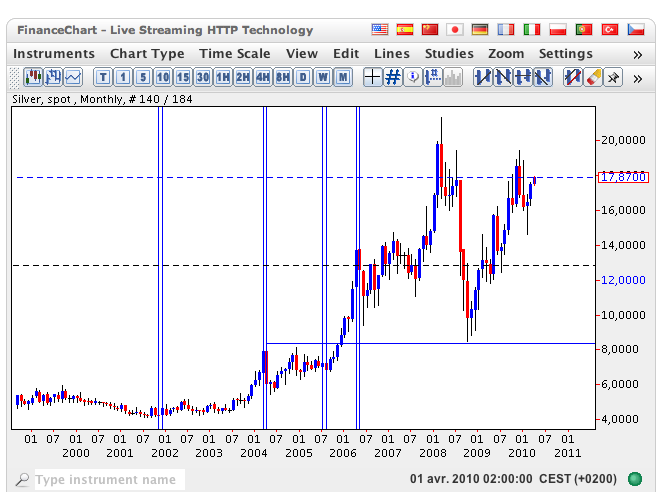Viewport: 656px width, 492px height.
Task: Set timeframe to 15 minutes
Action: (x=183, y=75)
